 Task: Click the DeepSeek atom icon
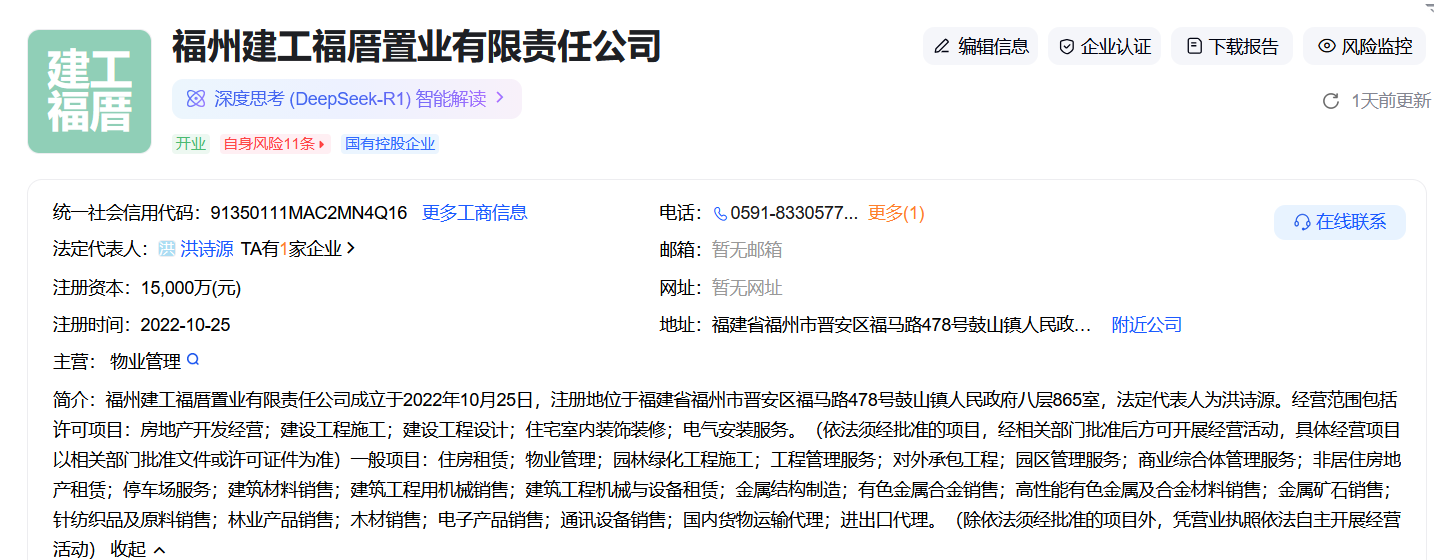[196, 99]
